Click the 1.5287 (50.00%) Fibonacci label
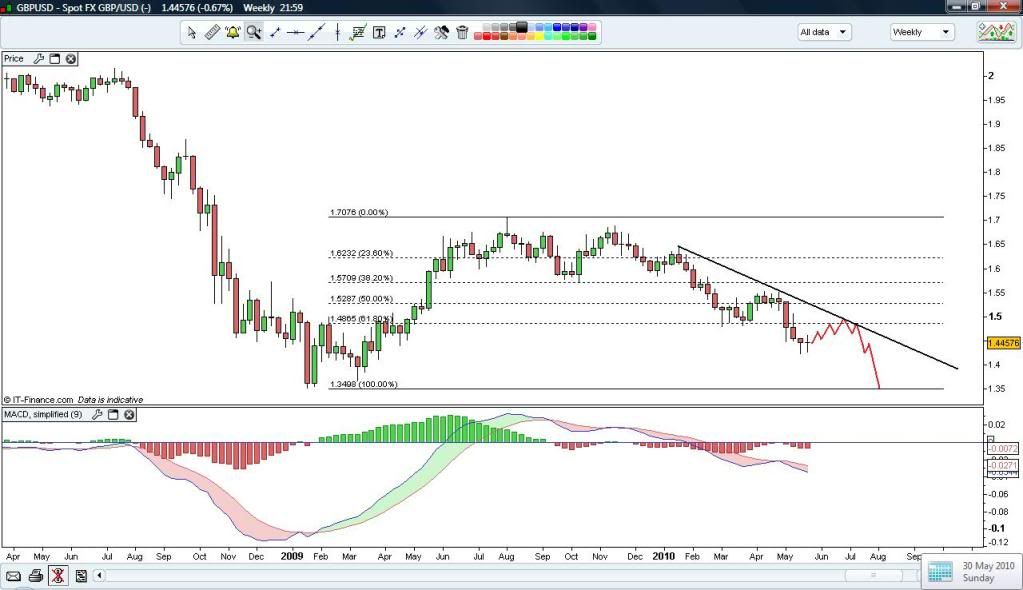This screenshot has width=1023, height=590. [x=361, y=299]
